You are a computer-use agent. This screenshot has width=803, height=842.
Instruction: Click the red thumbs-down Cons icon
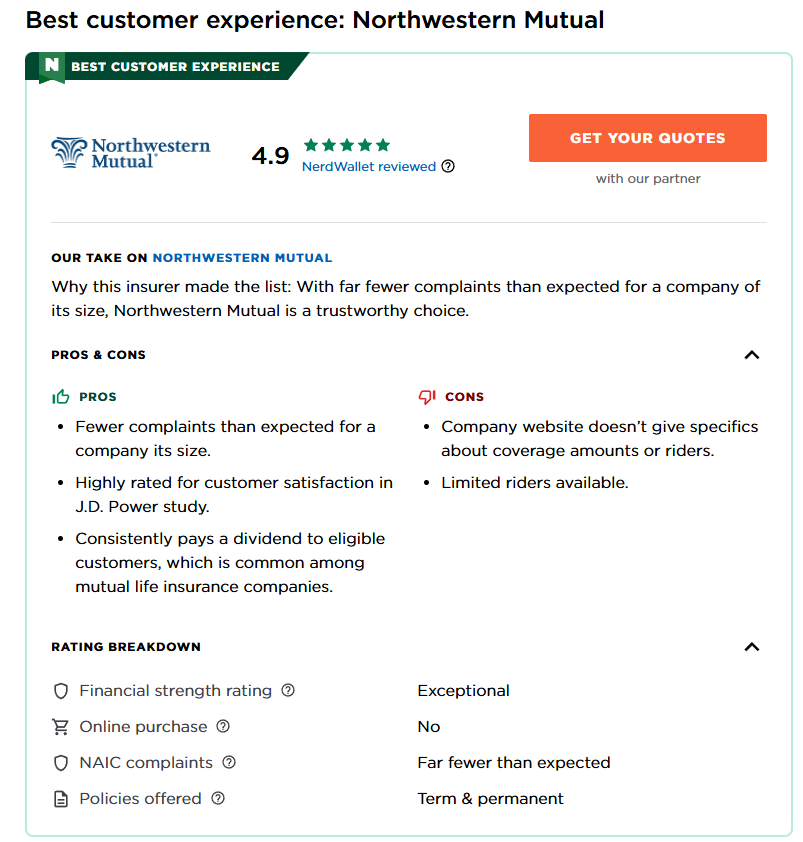pyautogui.click(x=427, y=396)
